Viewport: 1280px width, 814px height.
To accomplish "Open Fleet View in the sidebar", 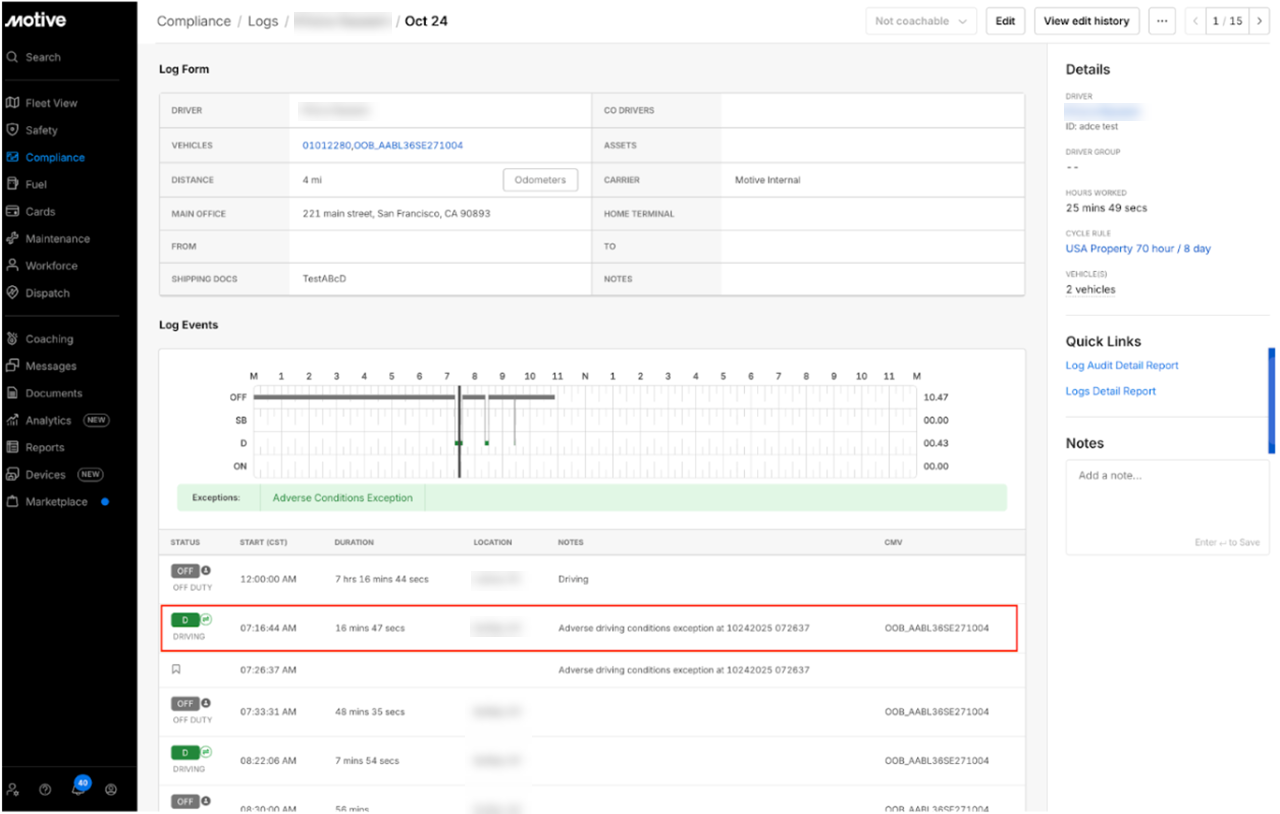I will click(x=51, y=103).
